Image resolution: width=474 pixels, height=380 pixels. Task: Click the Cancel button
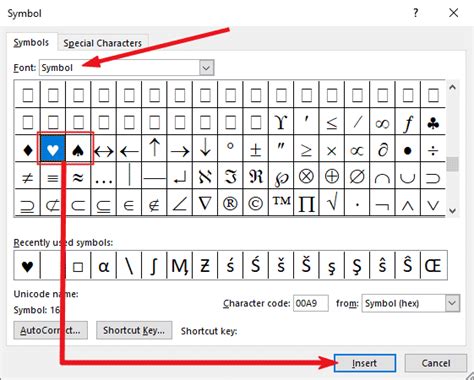tap(435, 363)
